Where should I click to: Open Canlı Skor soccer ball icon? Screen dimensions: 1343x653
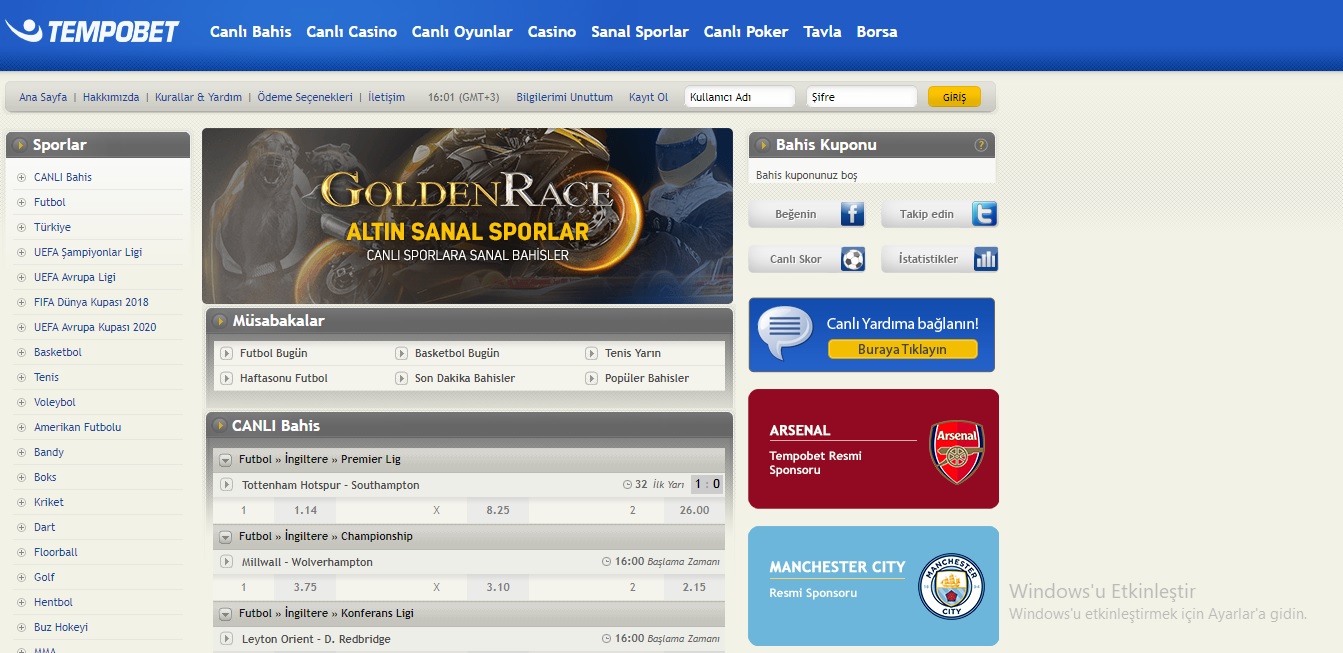pos(852,259)
